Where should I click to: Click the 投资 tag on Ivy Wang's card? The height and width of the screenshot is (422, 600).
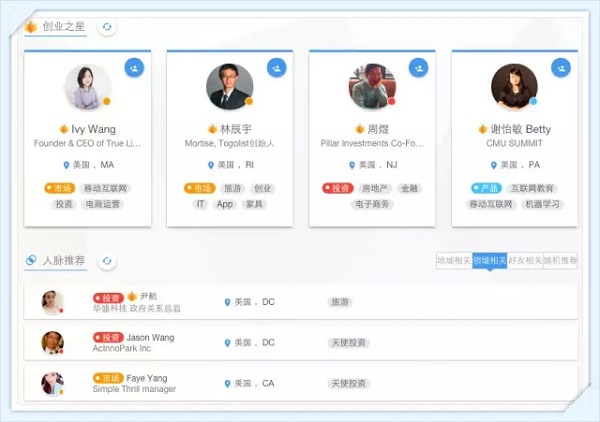pyautogui.click(x=64, y=204)
